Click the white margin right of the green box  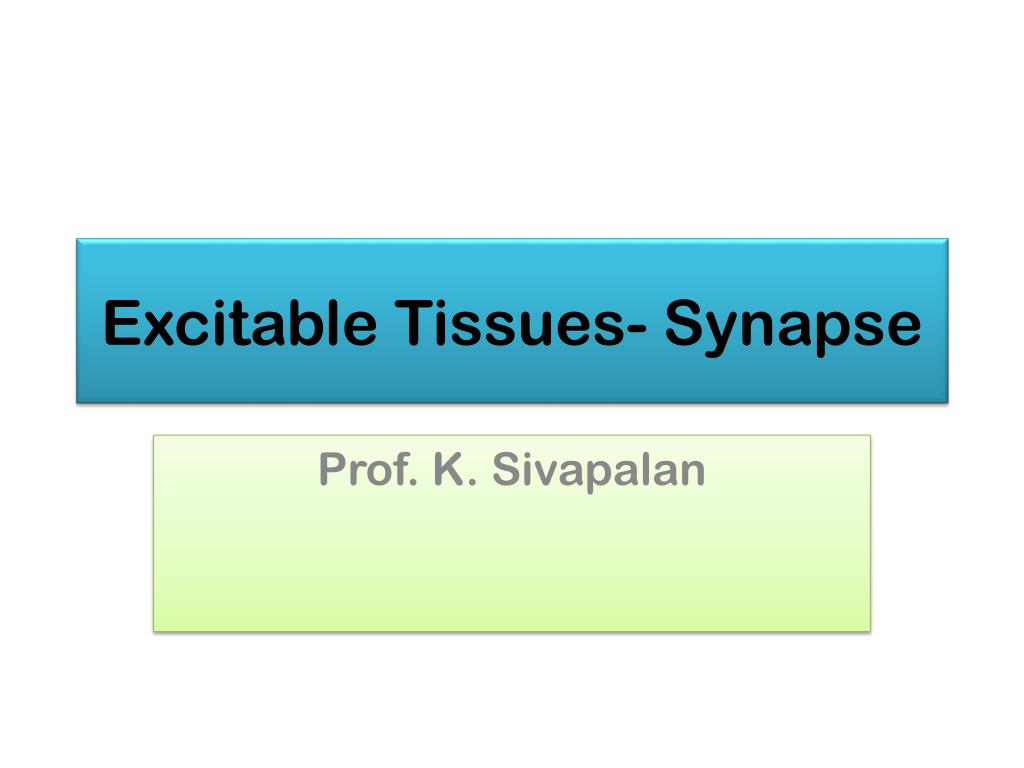coord(948,533)
